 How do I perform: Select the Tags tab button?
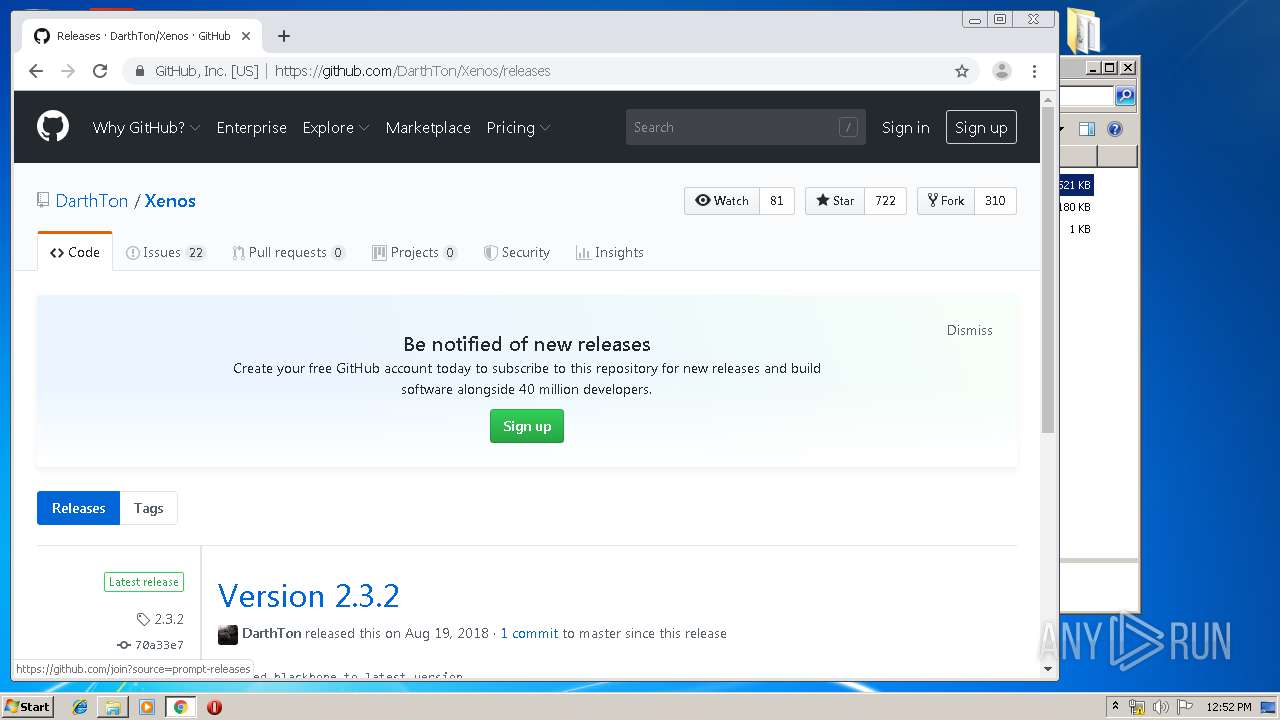pyautogui.click(x=148, y=508)
